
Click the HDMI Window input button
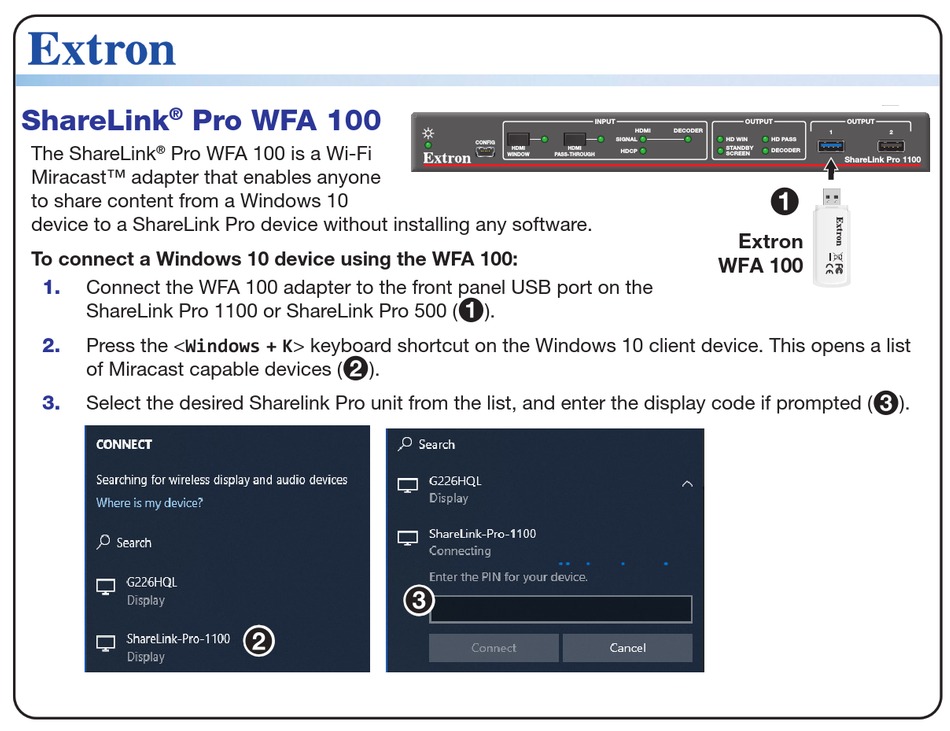click(518, 139)
